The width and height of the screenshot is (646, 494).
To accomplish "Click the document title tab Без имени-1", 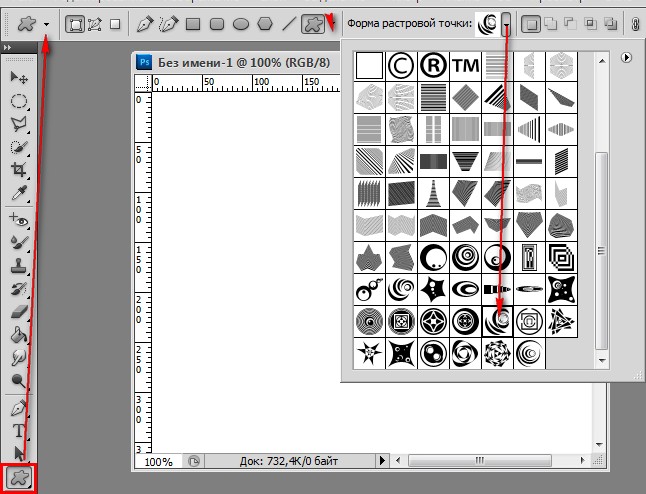I will 243,63.
